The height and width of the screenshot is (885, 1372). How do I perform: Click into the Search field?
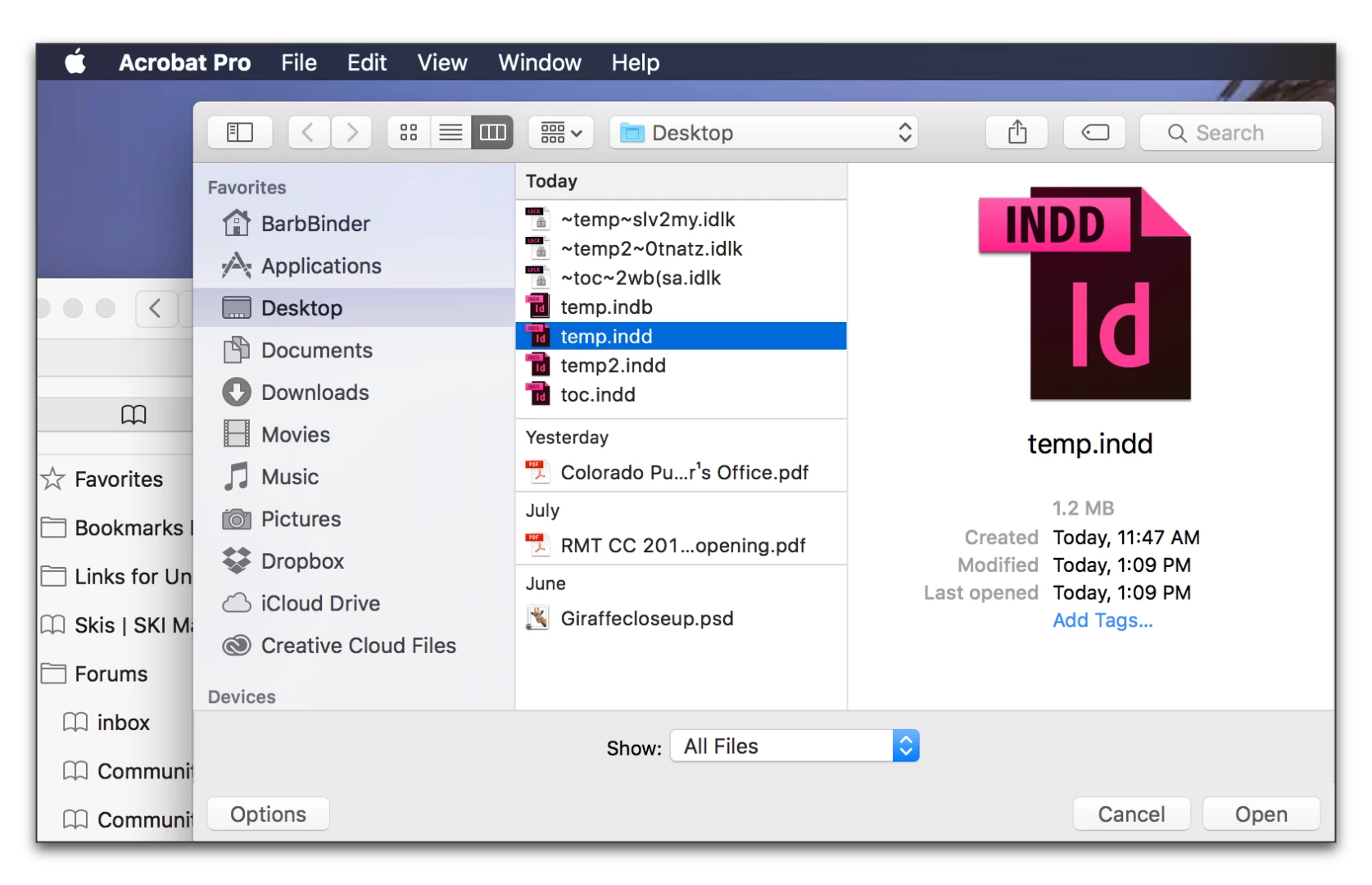point(1230,132)
